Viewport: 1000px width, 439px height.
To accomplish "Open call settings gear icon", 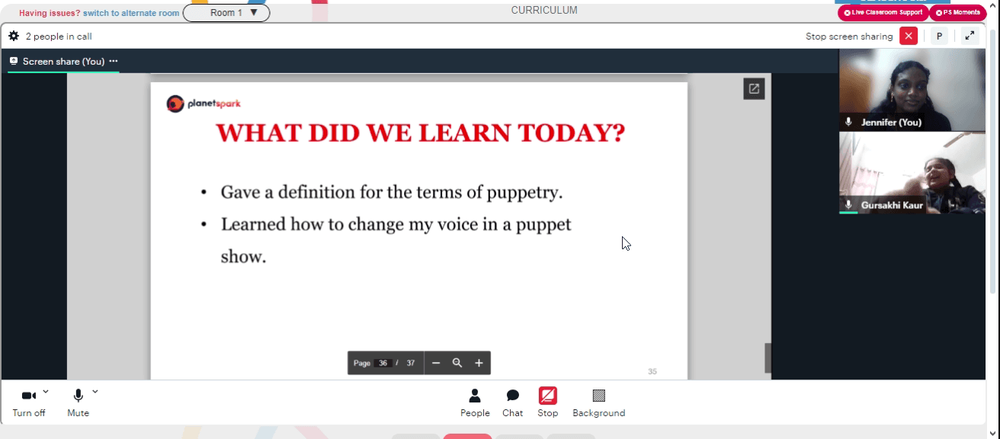I will pyautogui.click(x=13, y=36).
